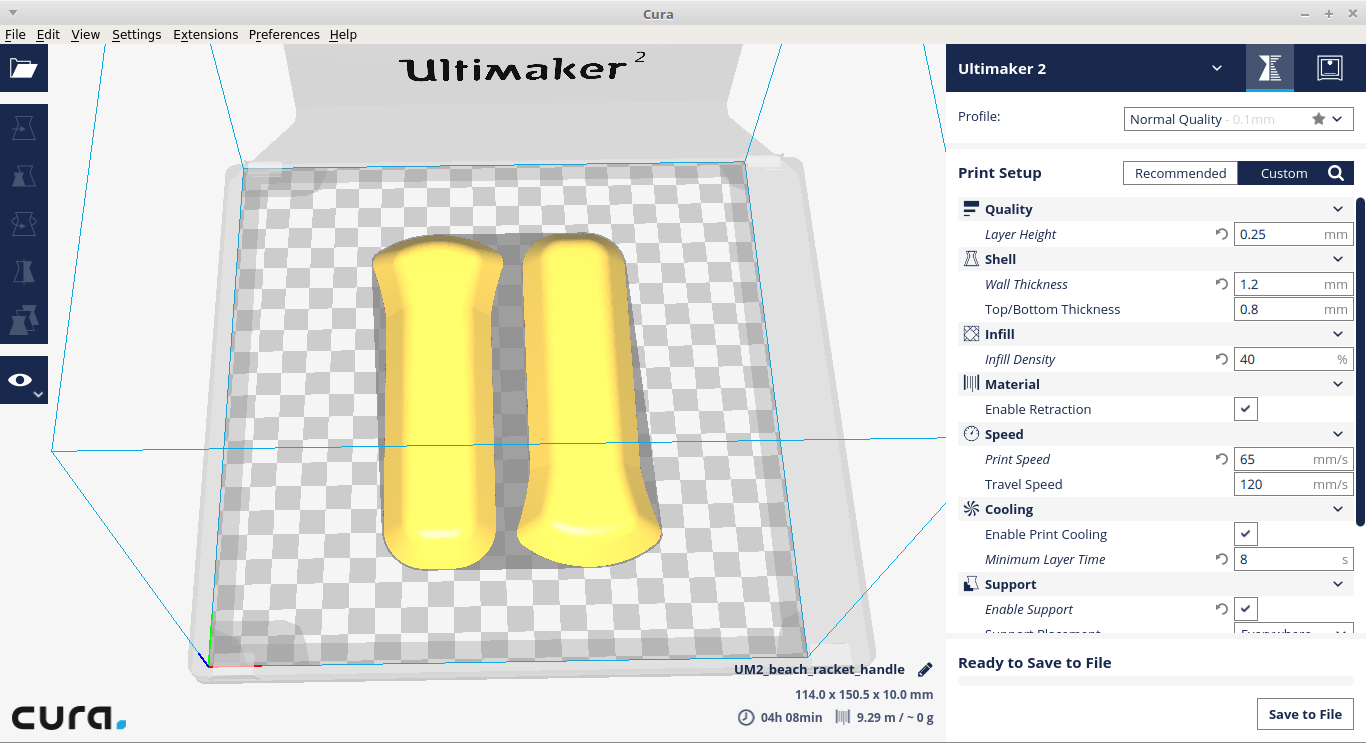Click the Wall Thickness input field
The width and height of the screenshot is (1366, 743).
tap(1293, 284)
